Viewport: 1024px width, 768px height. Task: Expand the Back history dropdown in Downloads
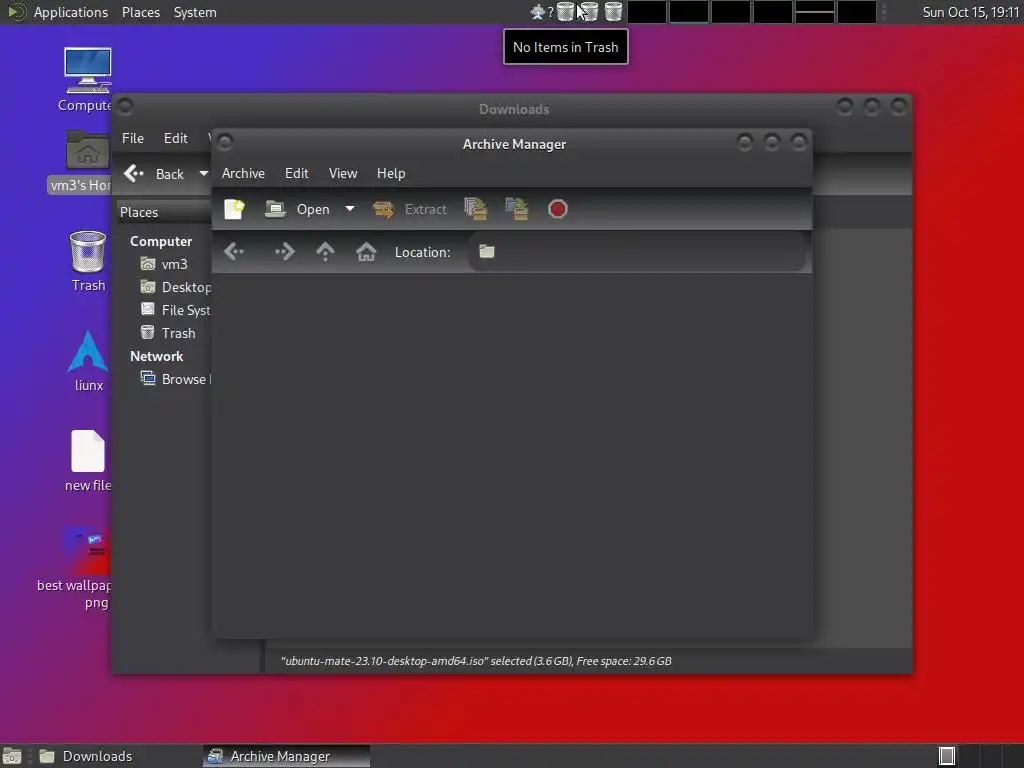coord(204,174)
